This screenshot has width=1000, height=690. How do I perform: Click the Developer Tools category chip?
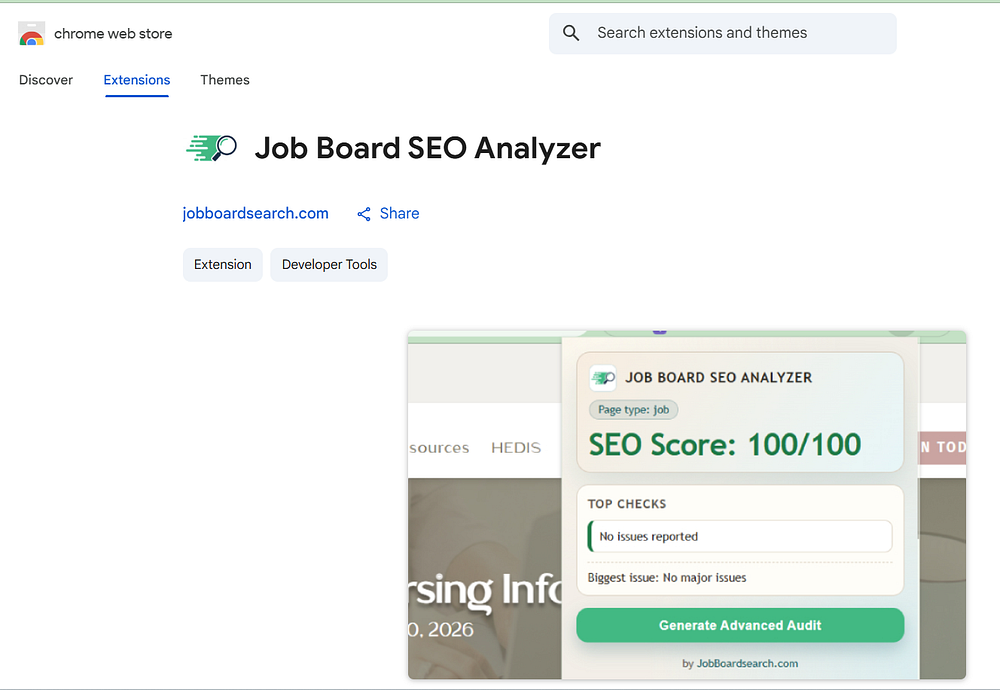329,265
